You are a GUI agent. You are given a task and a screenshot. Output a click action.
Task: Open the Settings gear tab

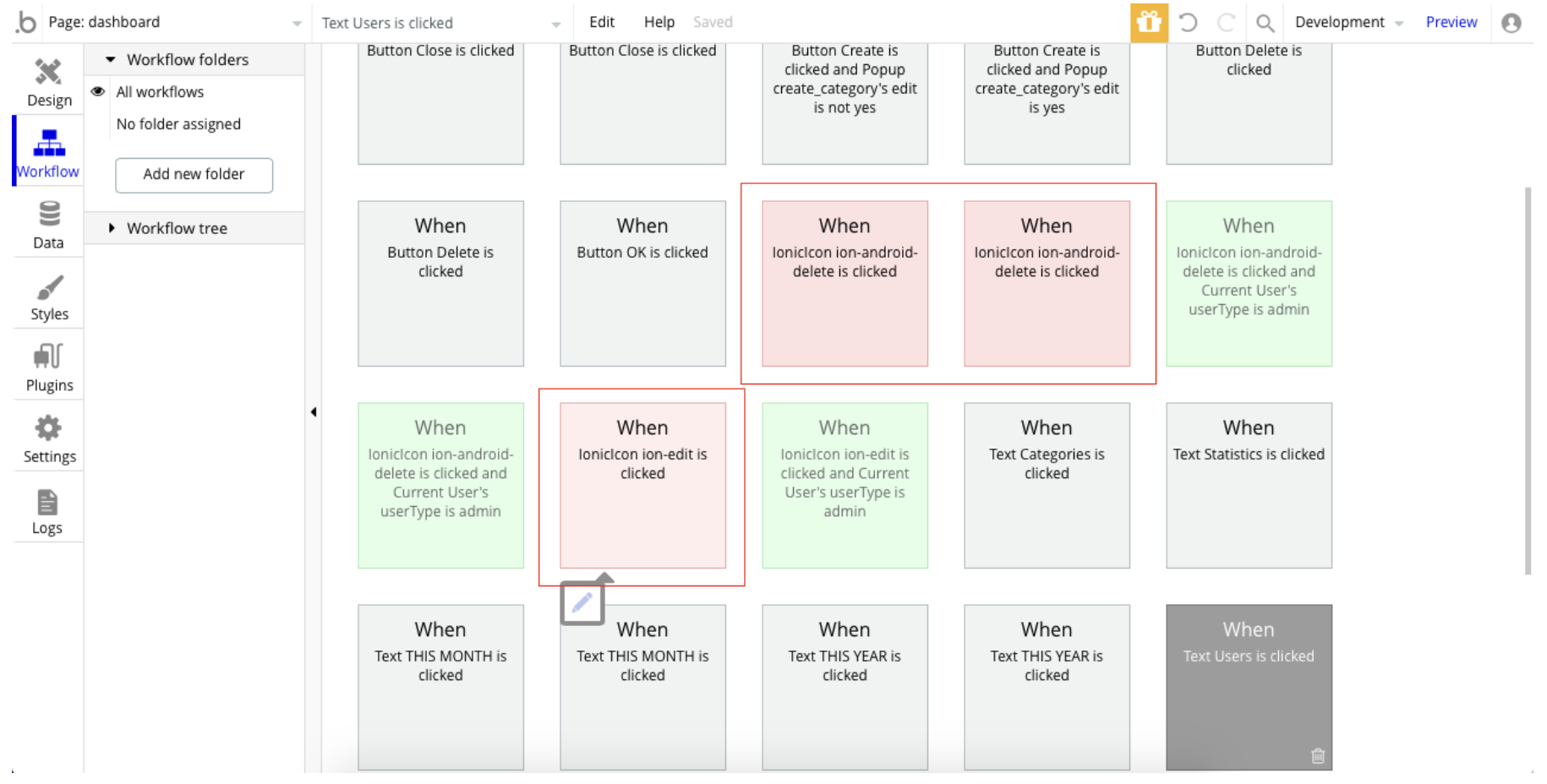[x=49, y=438]
